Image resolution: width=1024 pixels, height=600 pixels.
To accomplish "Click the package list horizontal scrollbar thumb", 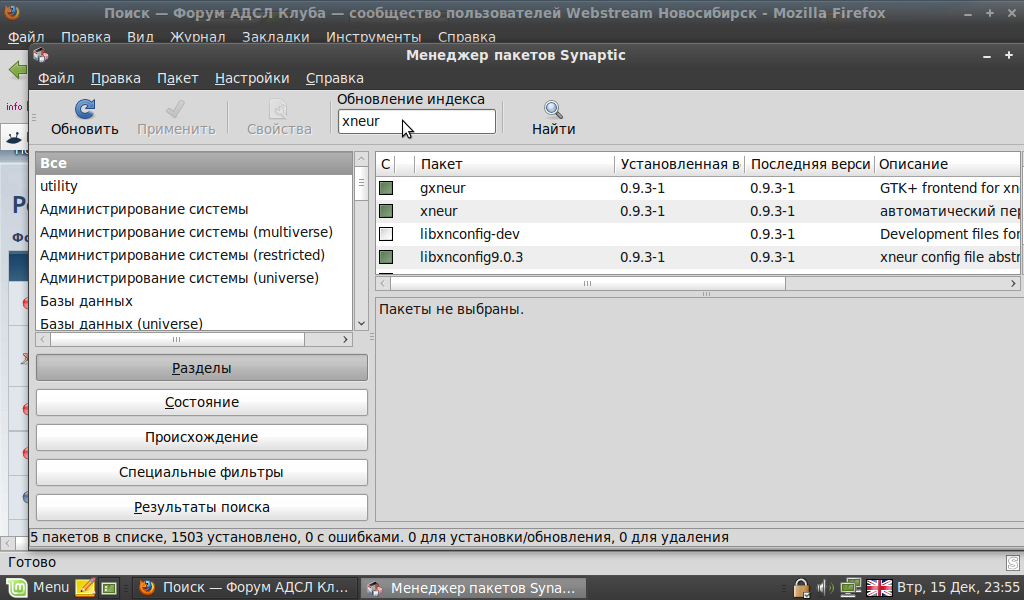I will point(588,283).
